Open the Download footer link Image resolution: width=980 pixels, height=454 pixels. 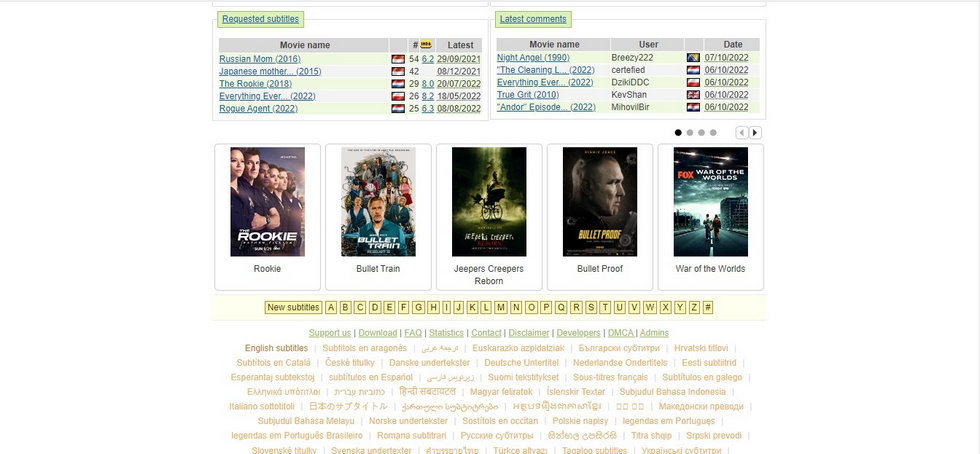(x=378, y=333)
